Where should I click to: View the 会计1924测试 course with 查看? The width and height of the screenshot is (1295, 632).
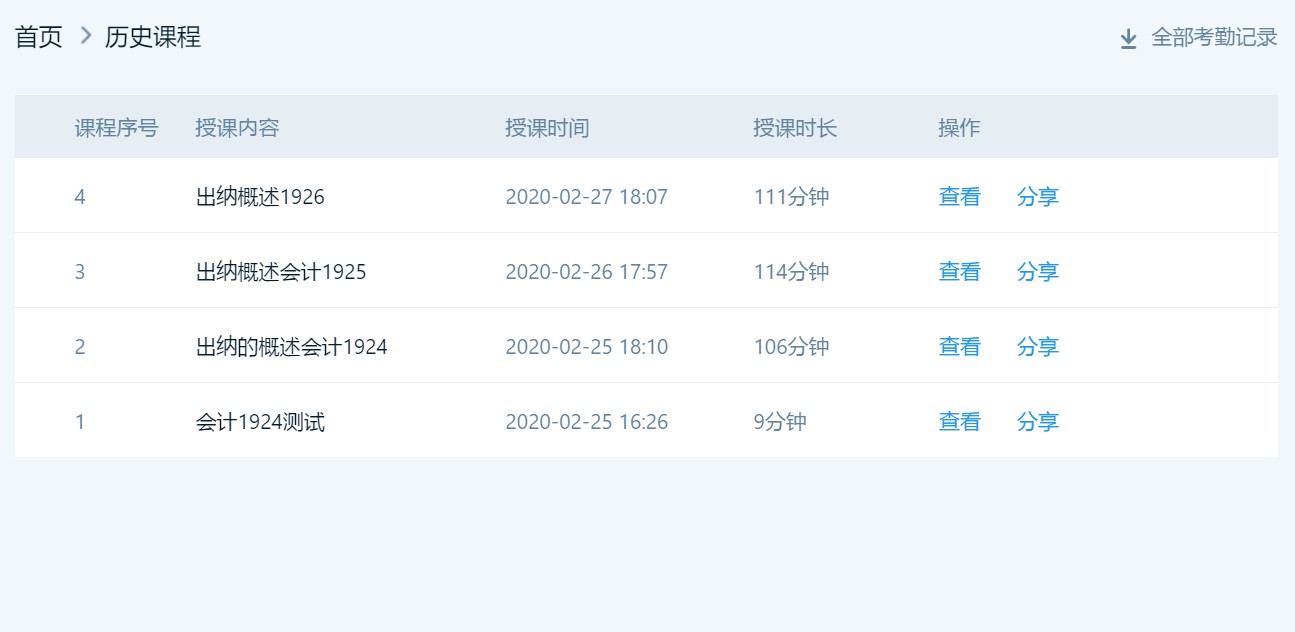(x=959, y=422)
